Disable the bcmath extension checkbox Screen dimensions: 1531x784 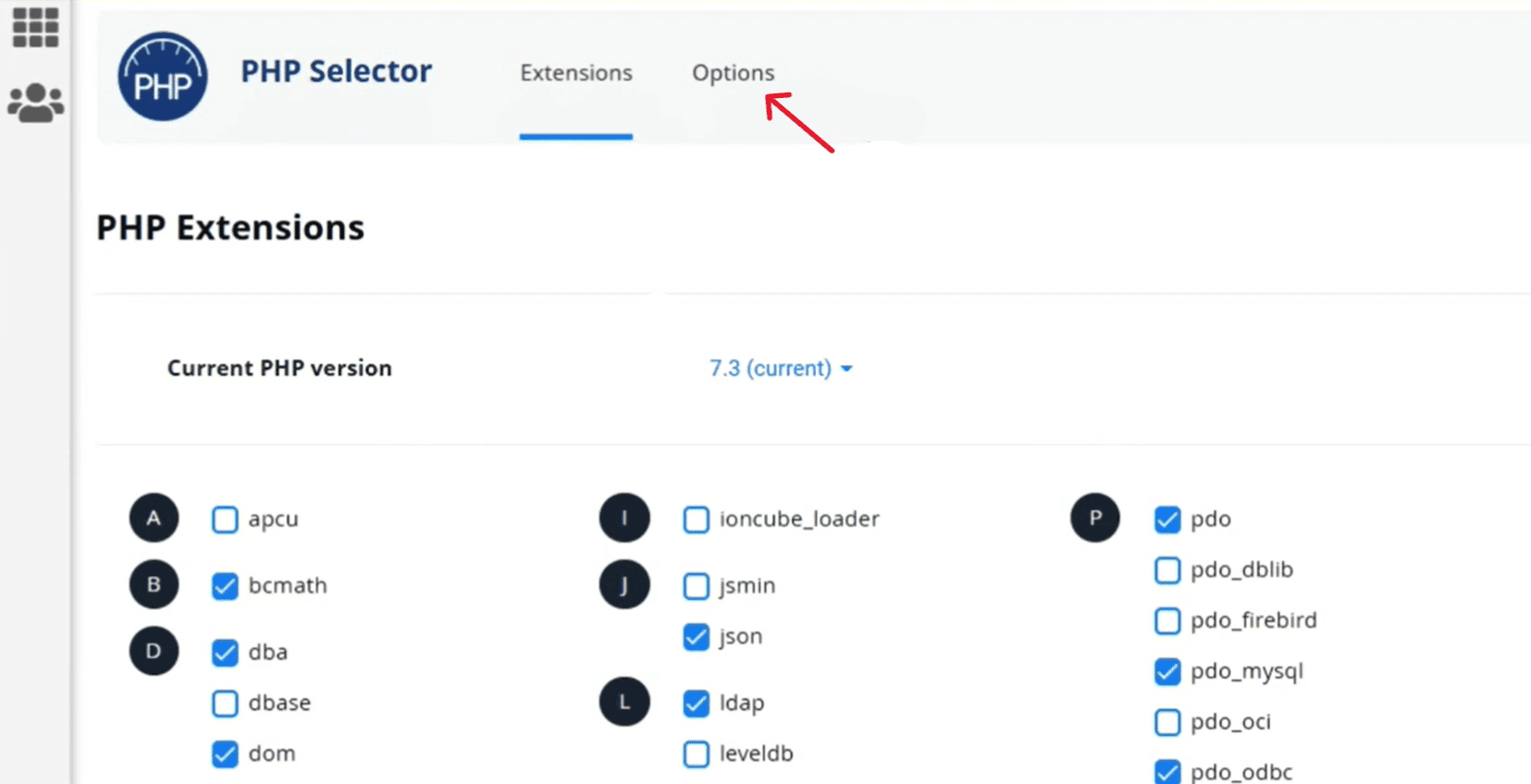225,586
